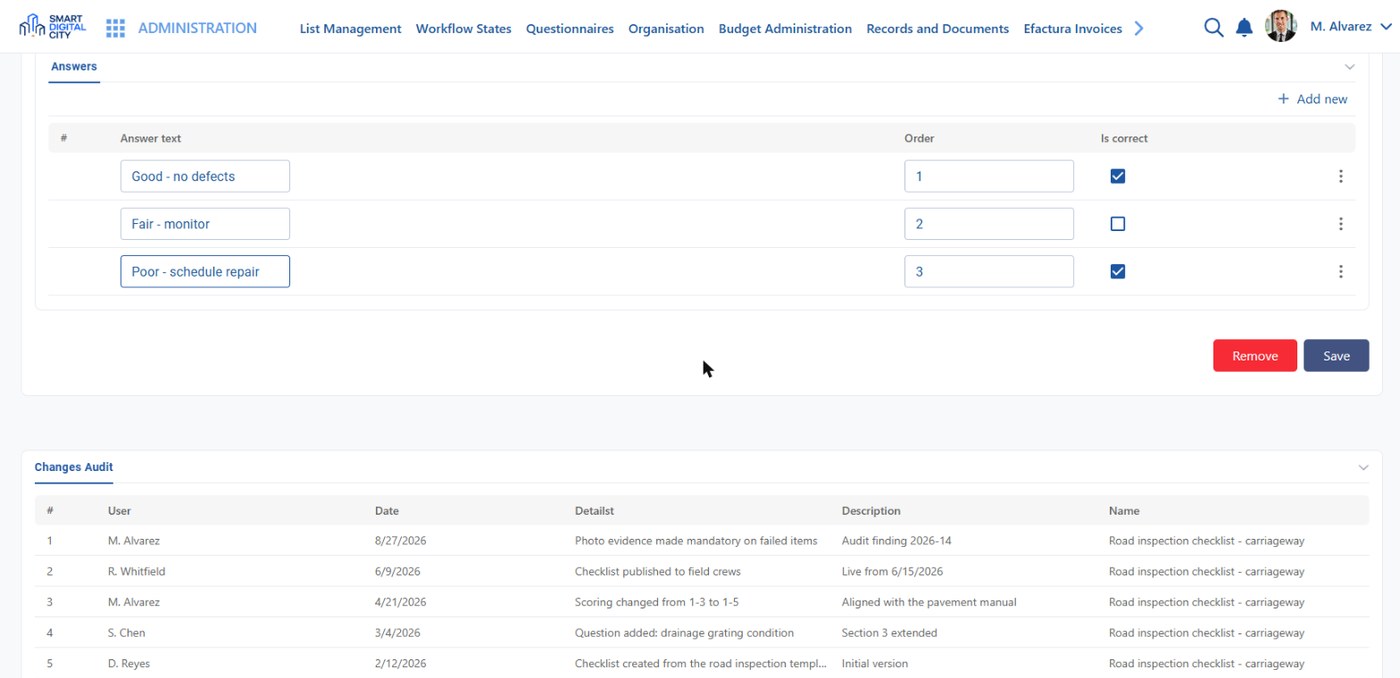The height and width of the screenshot is (678, 1400).
Task: Click the Order column header
Action: click(x=919, y=139)
